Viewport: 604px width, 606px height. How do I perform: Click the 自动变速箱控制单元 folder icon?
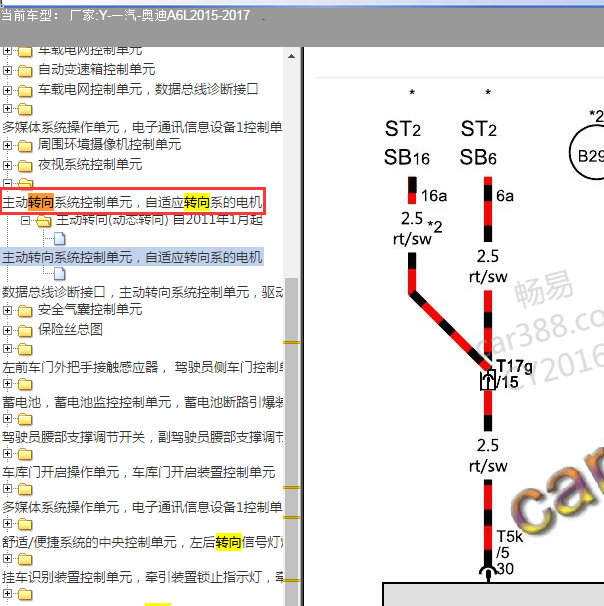25,71
